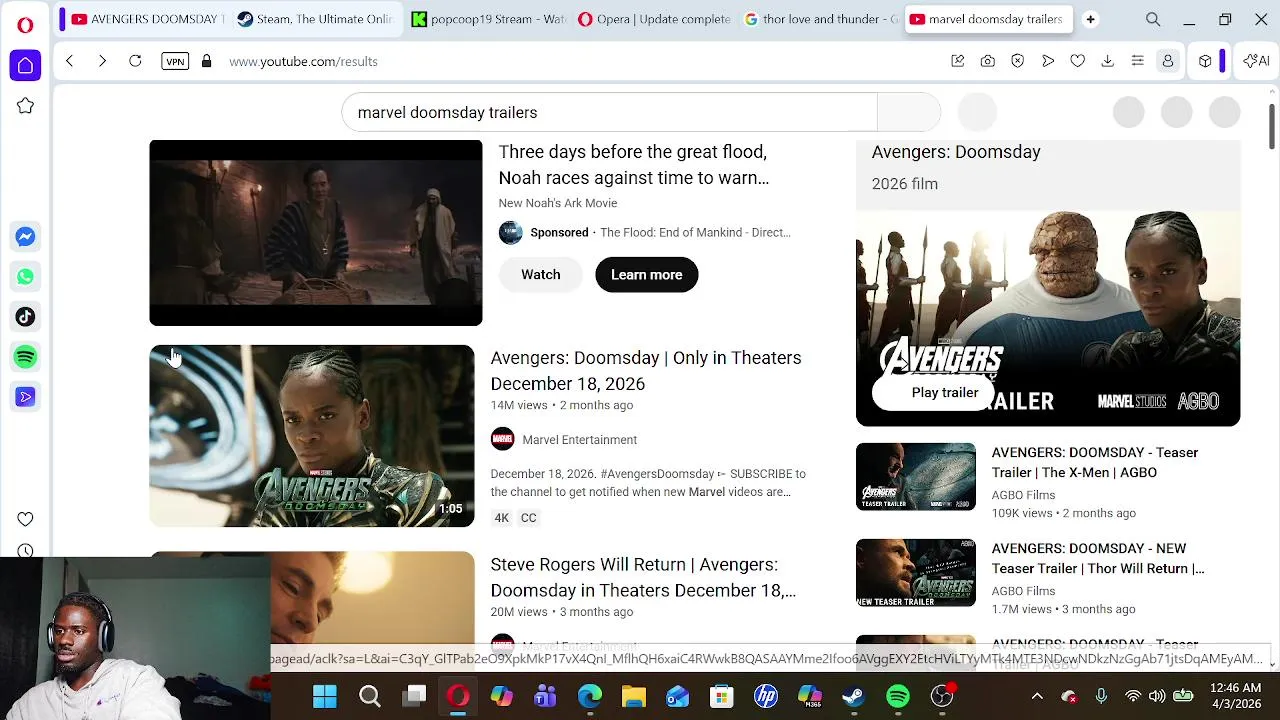The height and width of the screenshot is (720, 1280).
Task: Go forward to next page
Action: [x=102, y=61]
